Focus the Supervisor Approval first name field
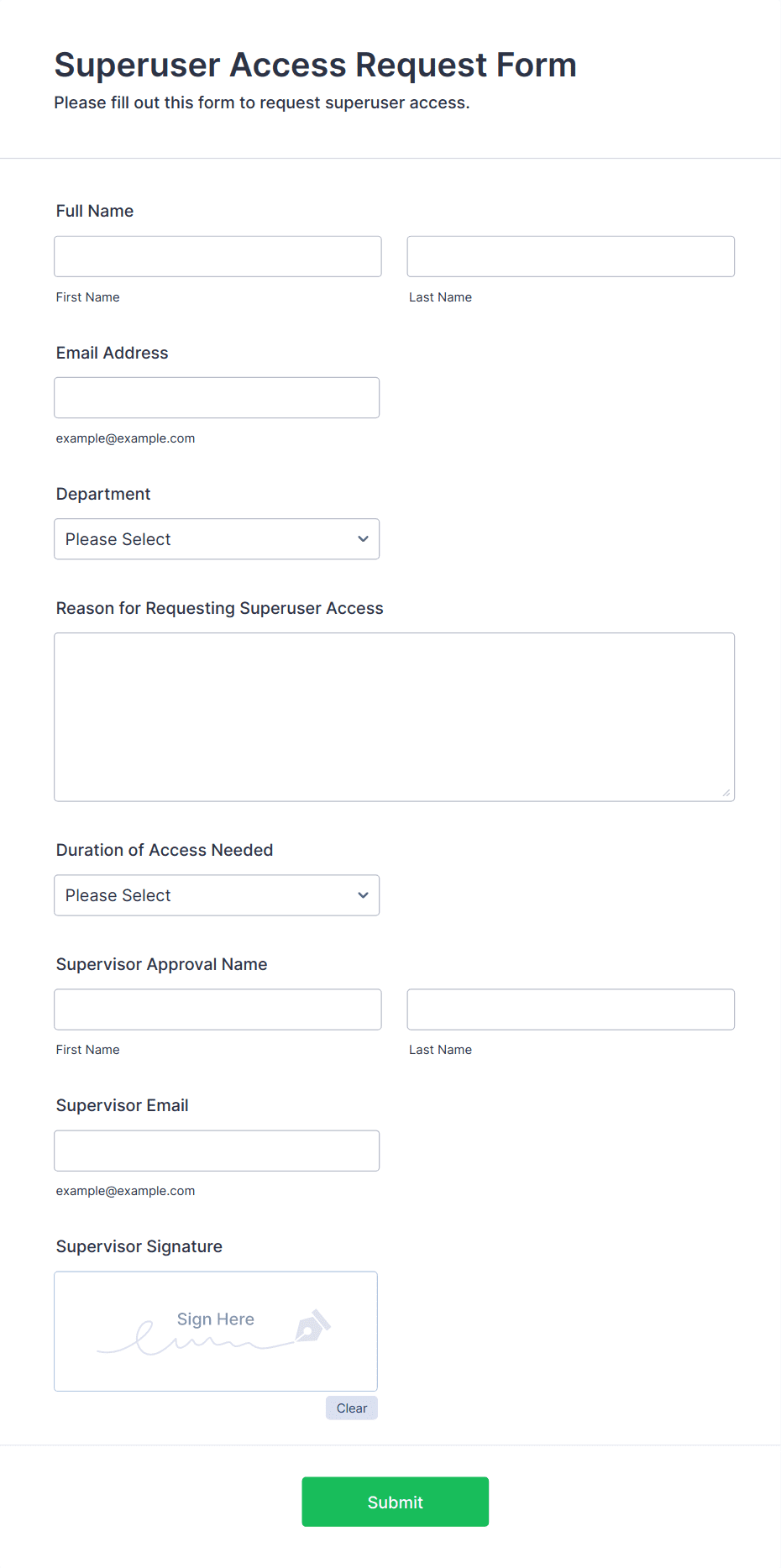This screenshot has height=1568, width=781. (x=218, y=1009)
